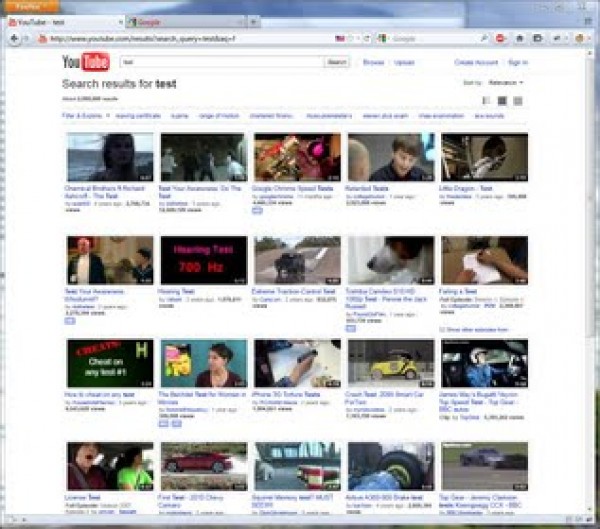The height and width of the screenshot is (529, 600).
Task: Switch to list view layout icon
Action: [x=487, y=100]
